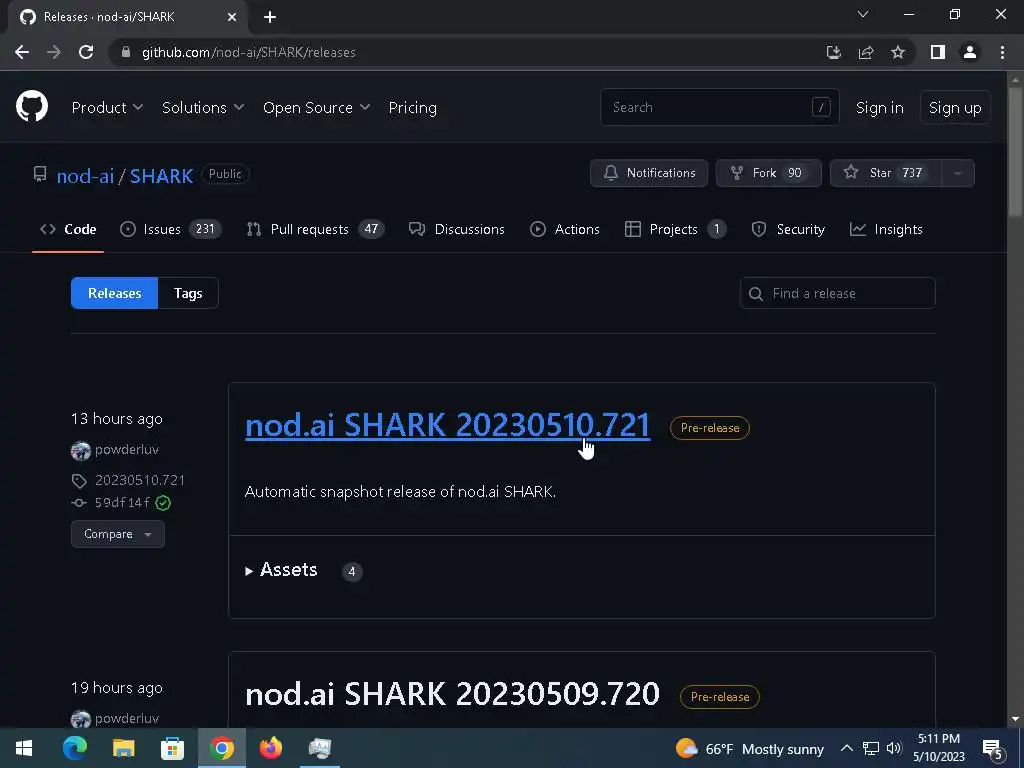
Task: Switch to the Pull requests tab
Action: (315, 229)
